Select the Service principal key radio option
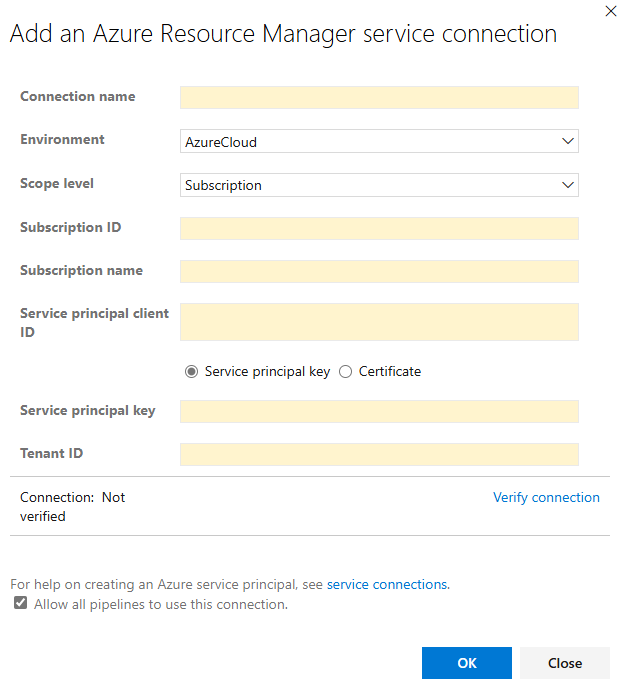This screenshot has width=627, height=686. coord(192,372)
